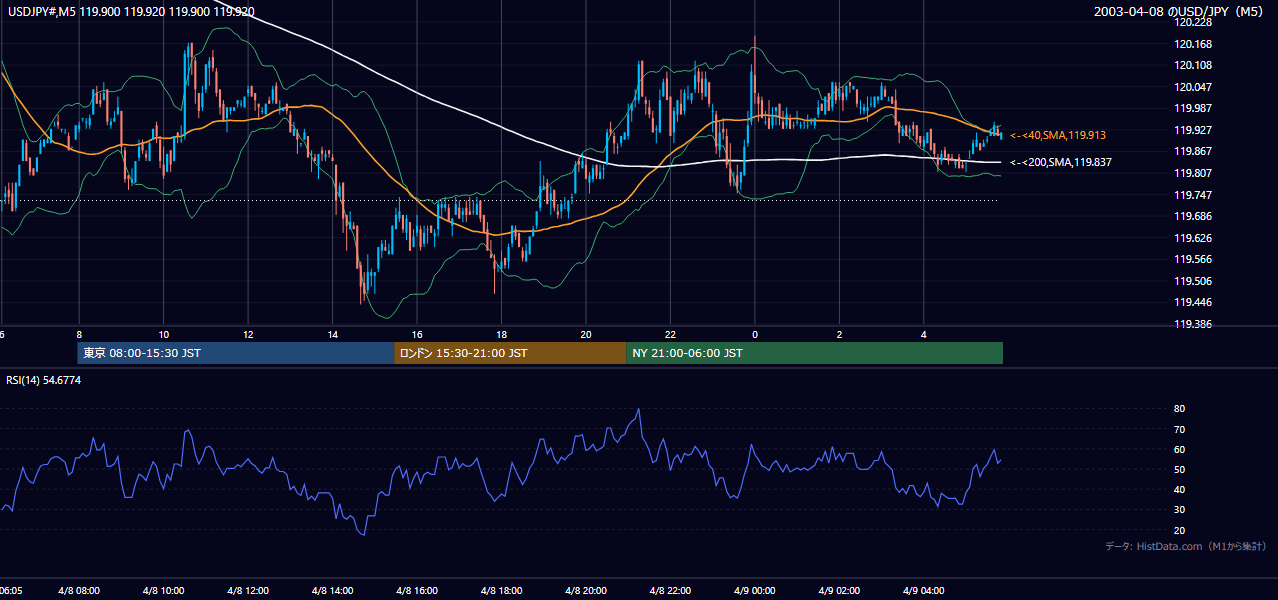Click the 4/8 10:00 time label
Screen dimensions: 1278x600
[162, 591]
